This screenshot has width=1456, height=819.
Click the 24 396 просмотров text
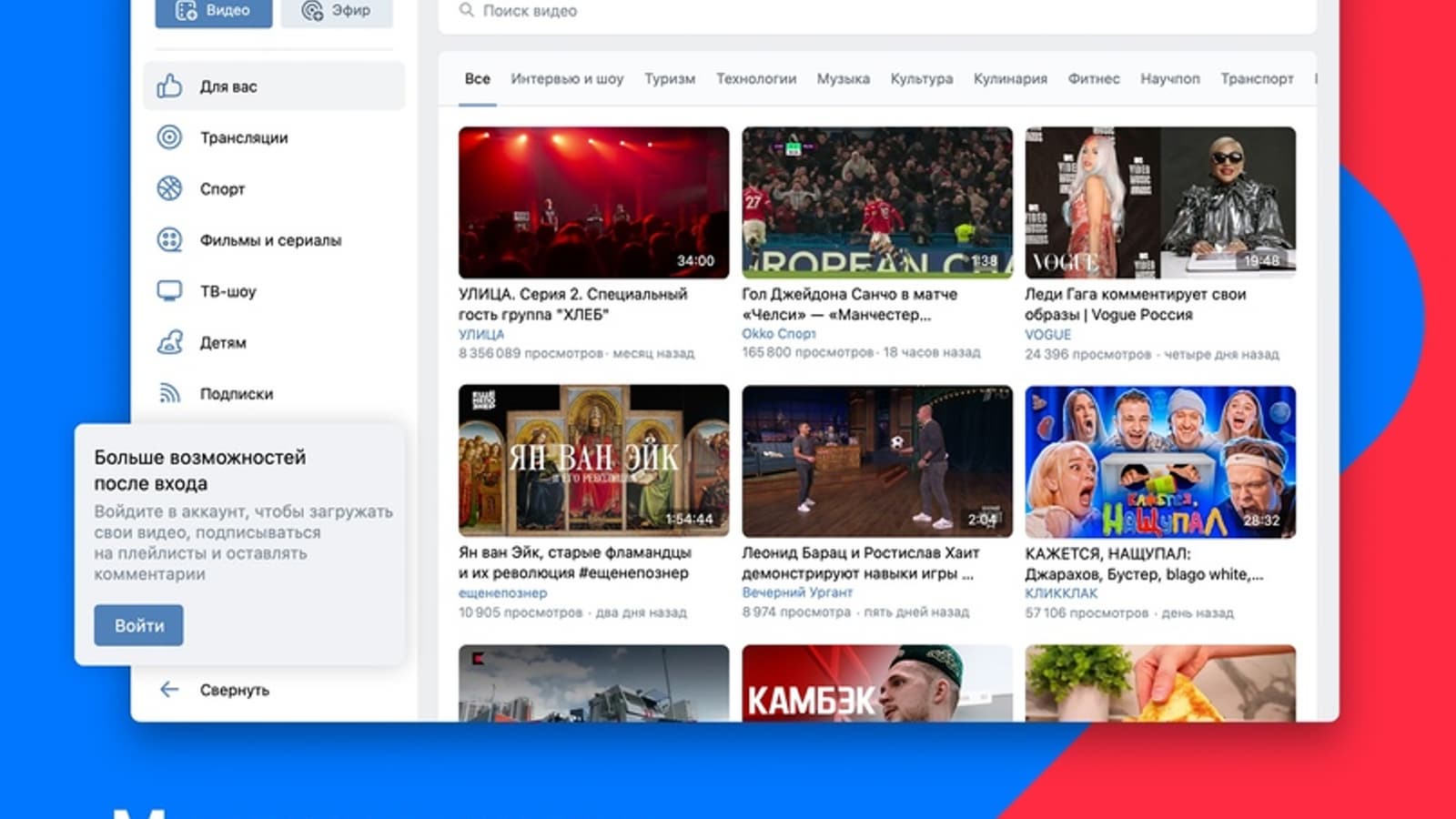click(1088, 354)
